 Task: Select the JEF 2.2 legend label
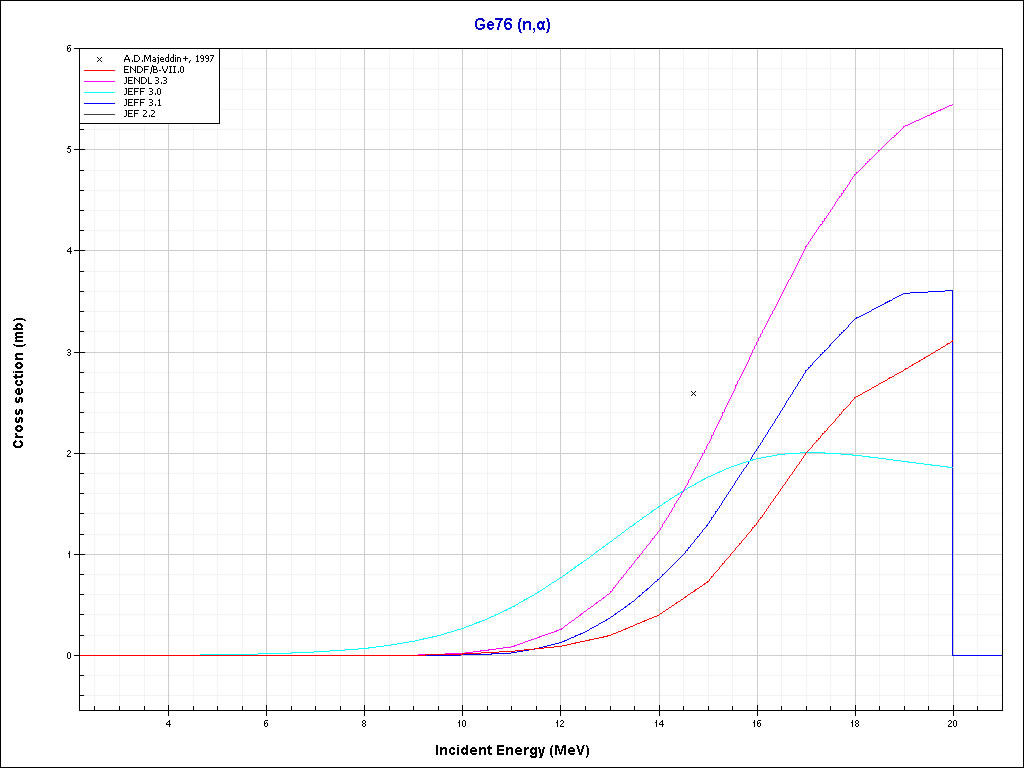139,114
